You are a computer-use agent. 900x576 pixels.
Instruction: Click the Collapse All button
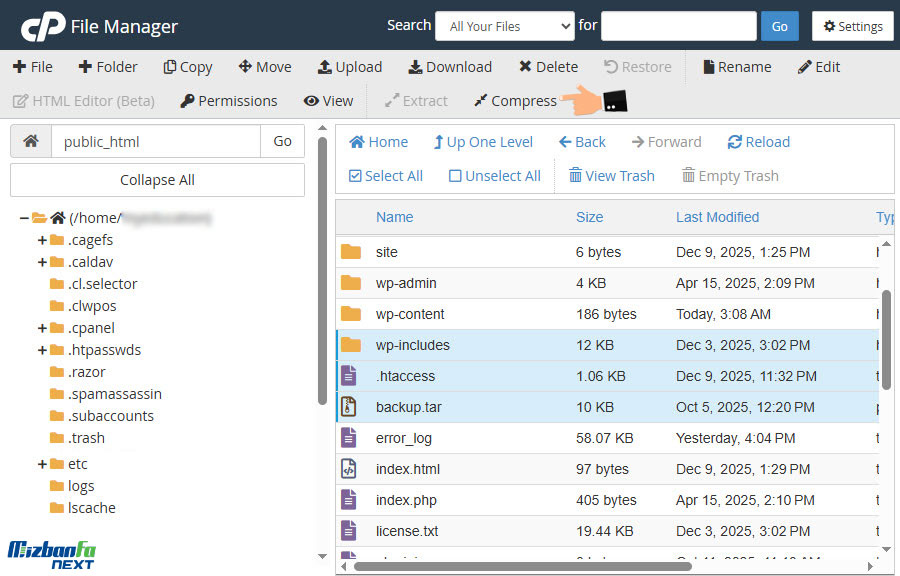pyautogui.click(x=157, y=180)
